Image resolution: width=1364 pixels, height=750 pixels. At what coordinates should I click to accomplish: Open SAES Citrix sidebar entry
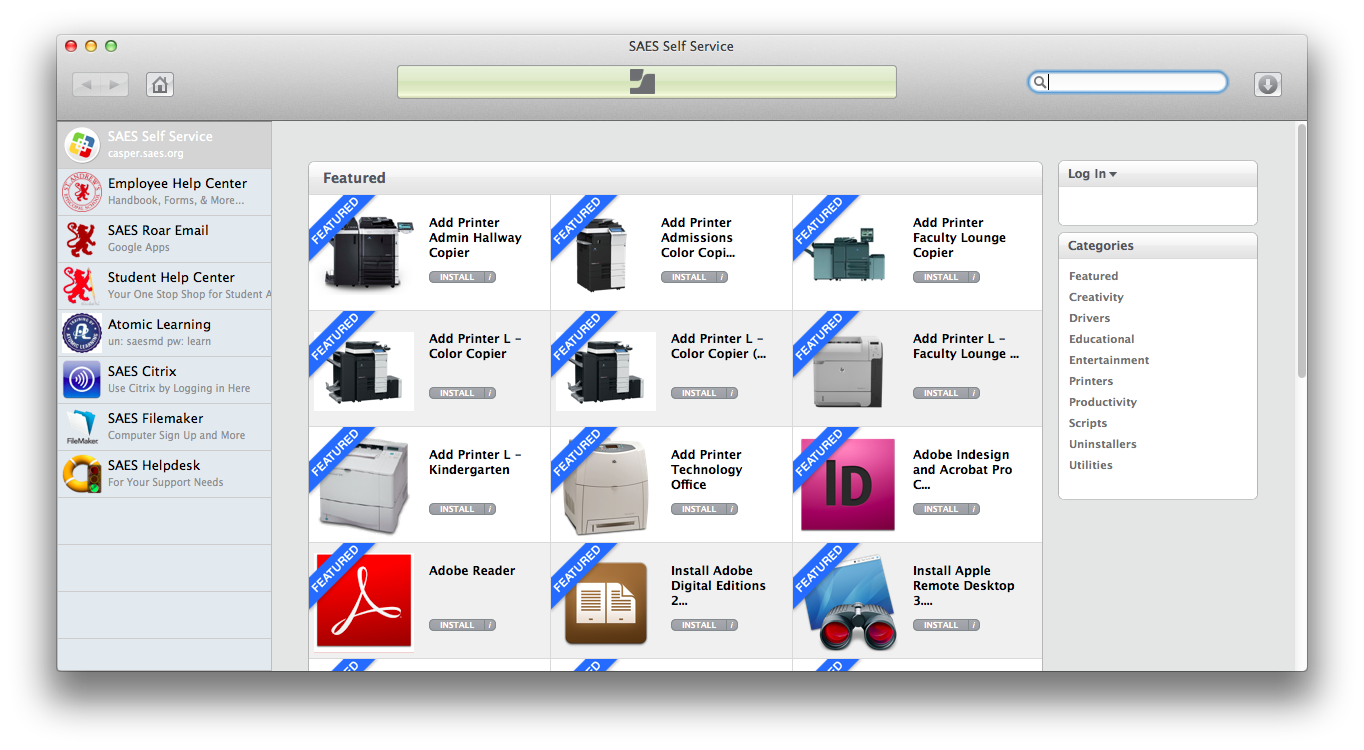click(x=164, y=380)
